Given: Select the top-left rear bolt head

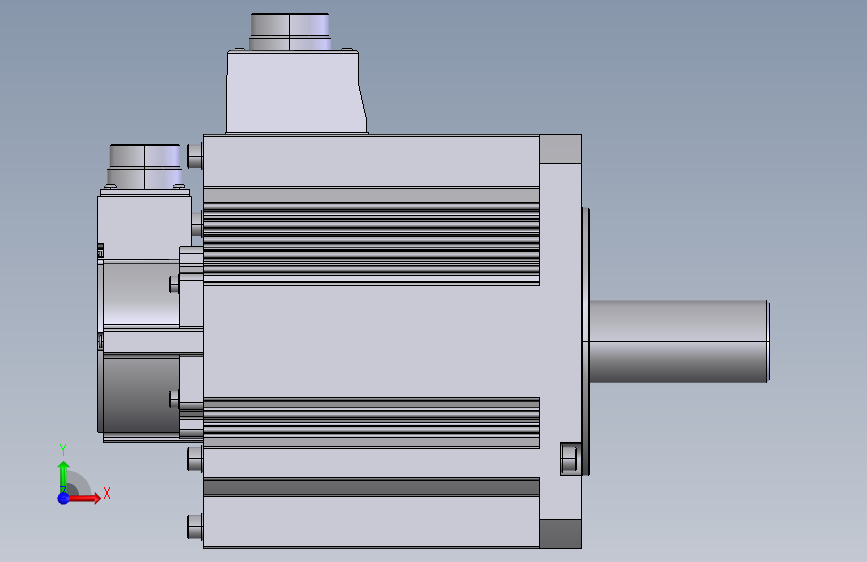Looking at the screenshot, I should point(195,155).
